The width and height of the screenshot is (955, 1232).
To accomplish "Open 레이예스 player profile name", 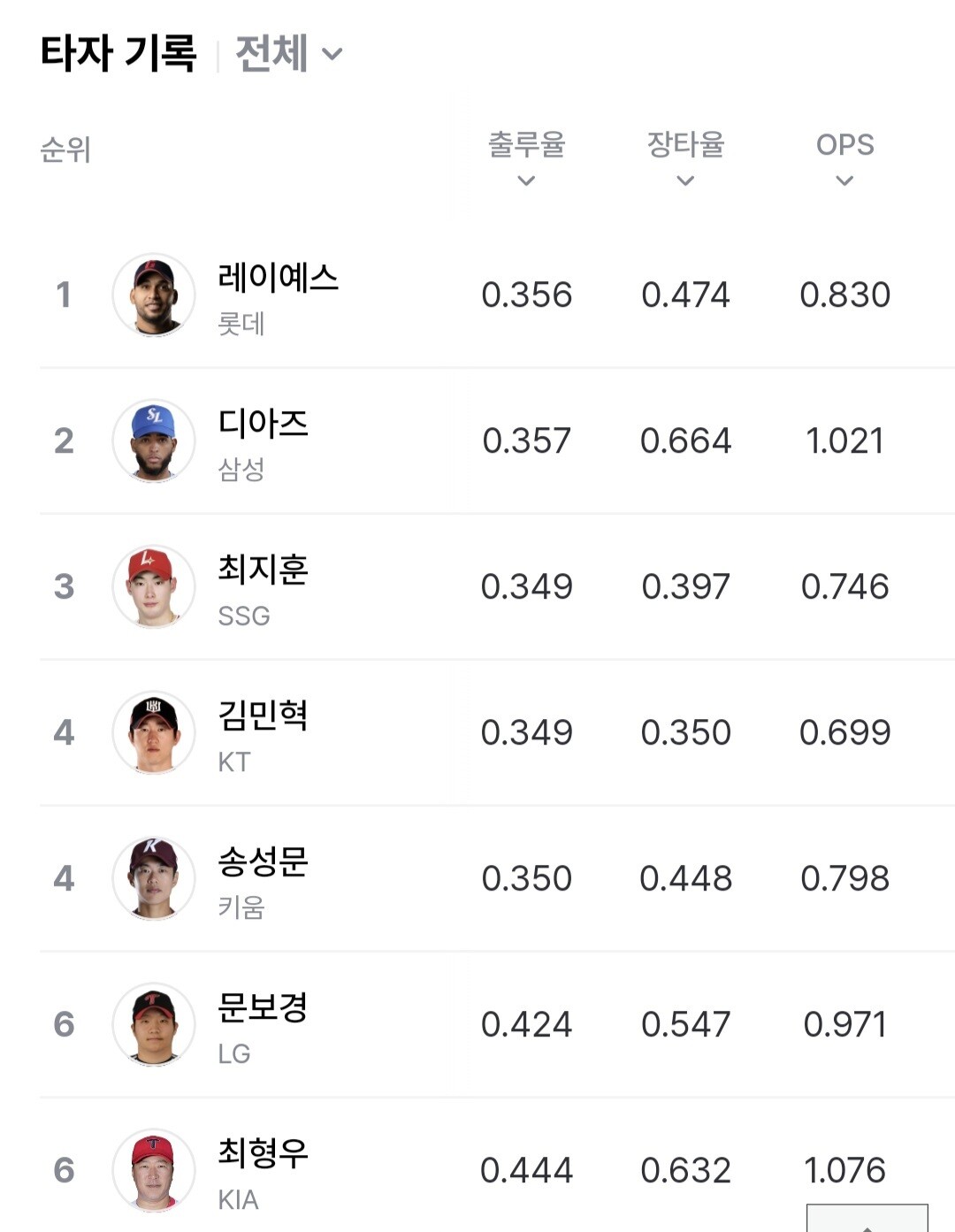I will (278, 278).
